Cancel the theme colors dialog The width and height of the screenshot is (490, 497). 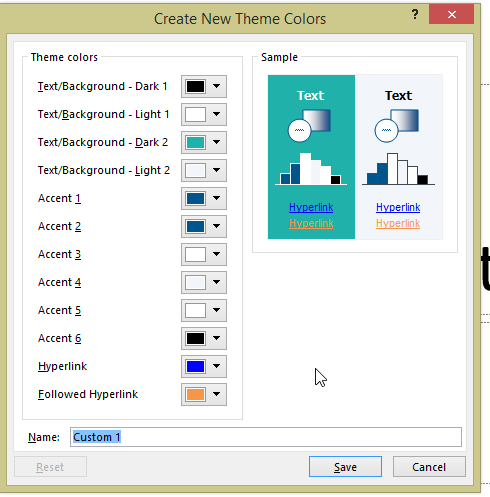[x=429, y=467]
